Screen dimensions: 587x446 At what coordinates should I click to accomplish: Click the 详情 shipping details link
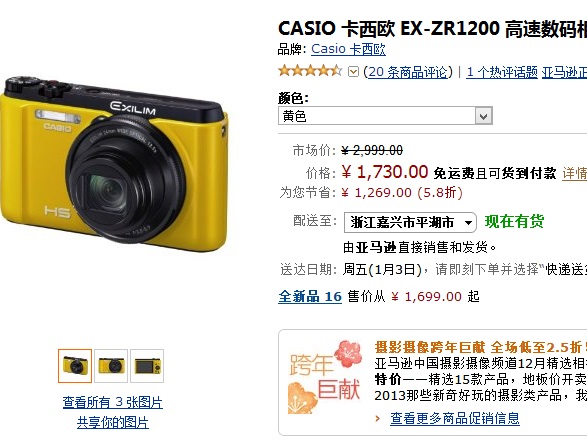pos(574,173)
